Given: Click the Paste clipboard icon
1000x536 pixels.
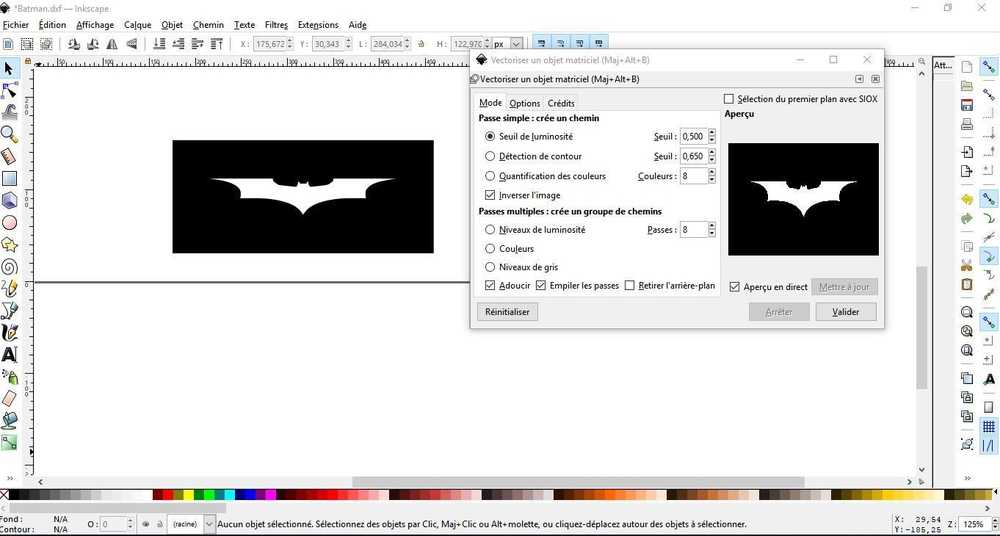Looking at the screenshot, I should (x=967, y=284).
